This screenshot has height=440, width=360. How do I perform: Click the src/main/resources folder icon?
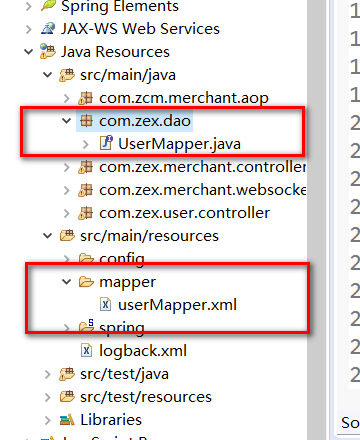click(67, 236)
